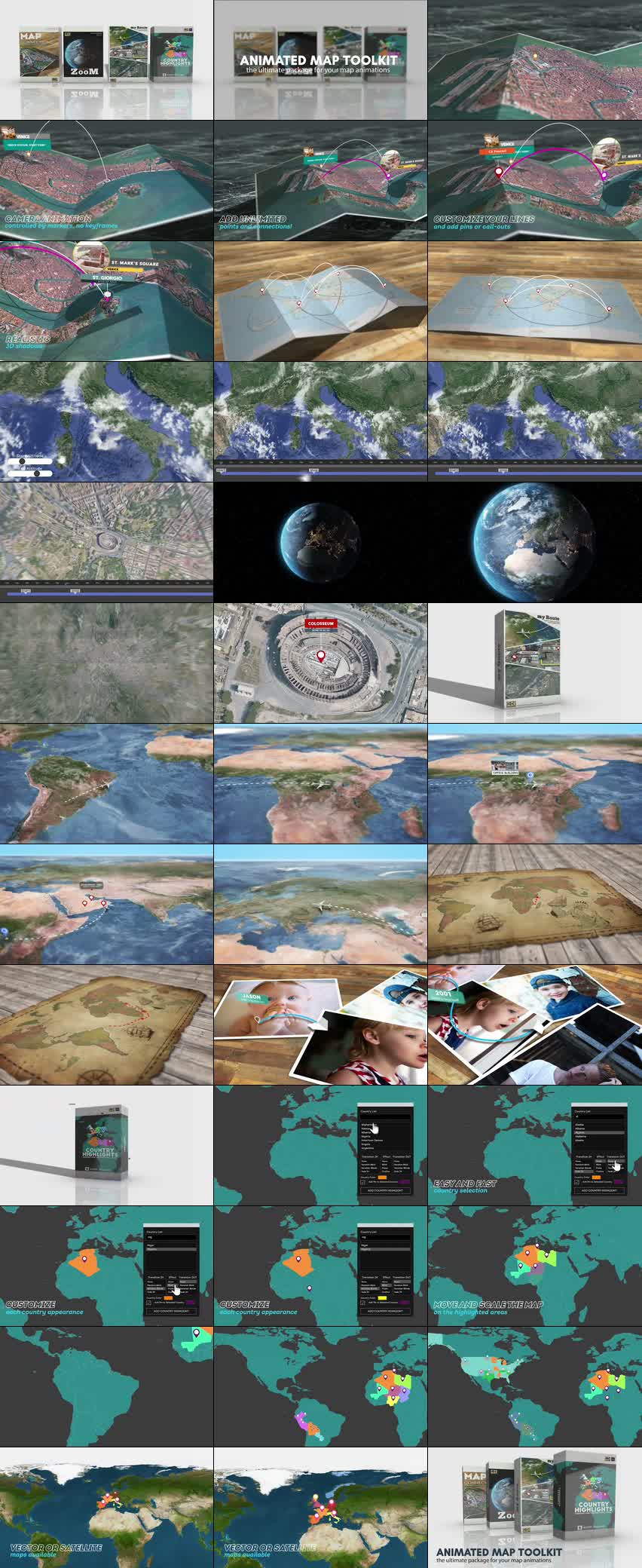Open the final 'ANIMATED MAP TOOLKIT' boxes frame at bottom
The height and width of the screenshot is (1568, 642).
click(535, 1508)
